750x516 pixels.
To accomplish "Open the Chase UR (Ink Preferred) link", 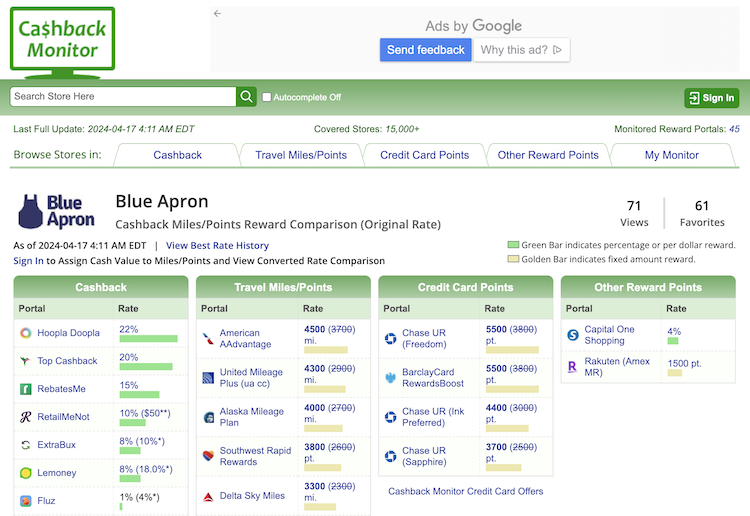I will click(433, 417).
